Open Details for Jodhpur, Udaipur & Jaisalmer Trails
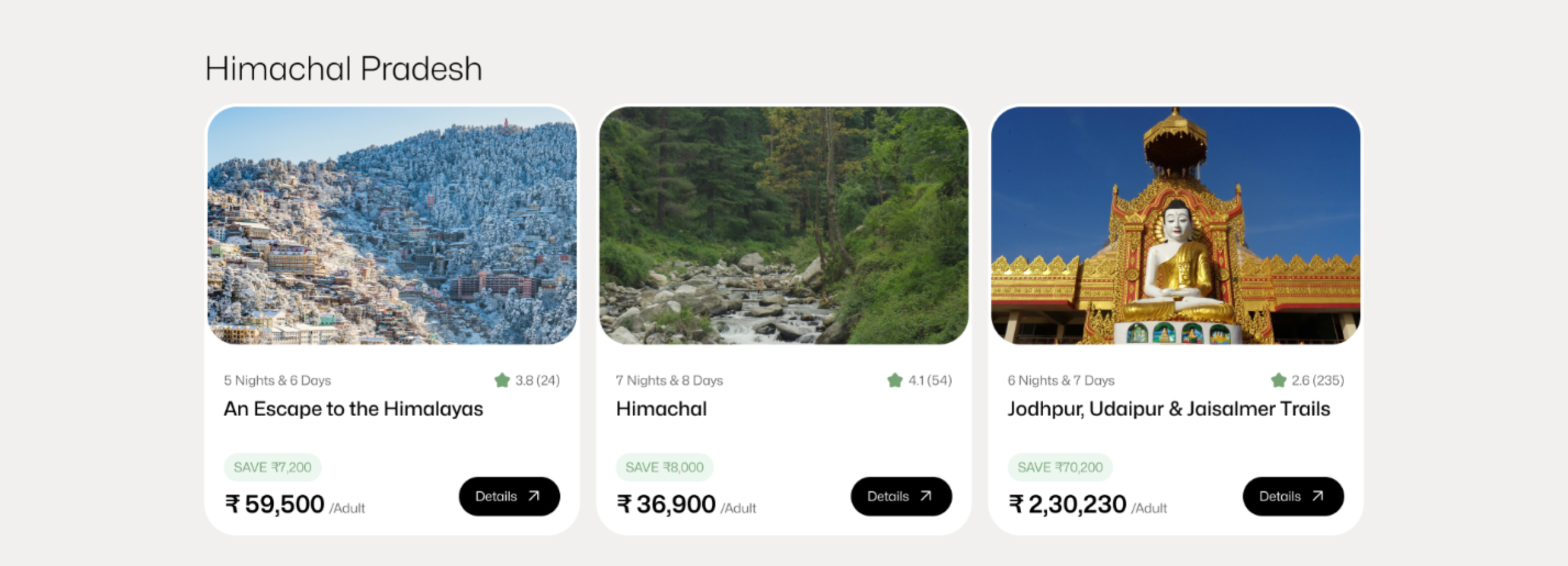 pos(1293,496)
